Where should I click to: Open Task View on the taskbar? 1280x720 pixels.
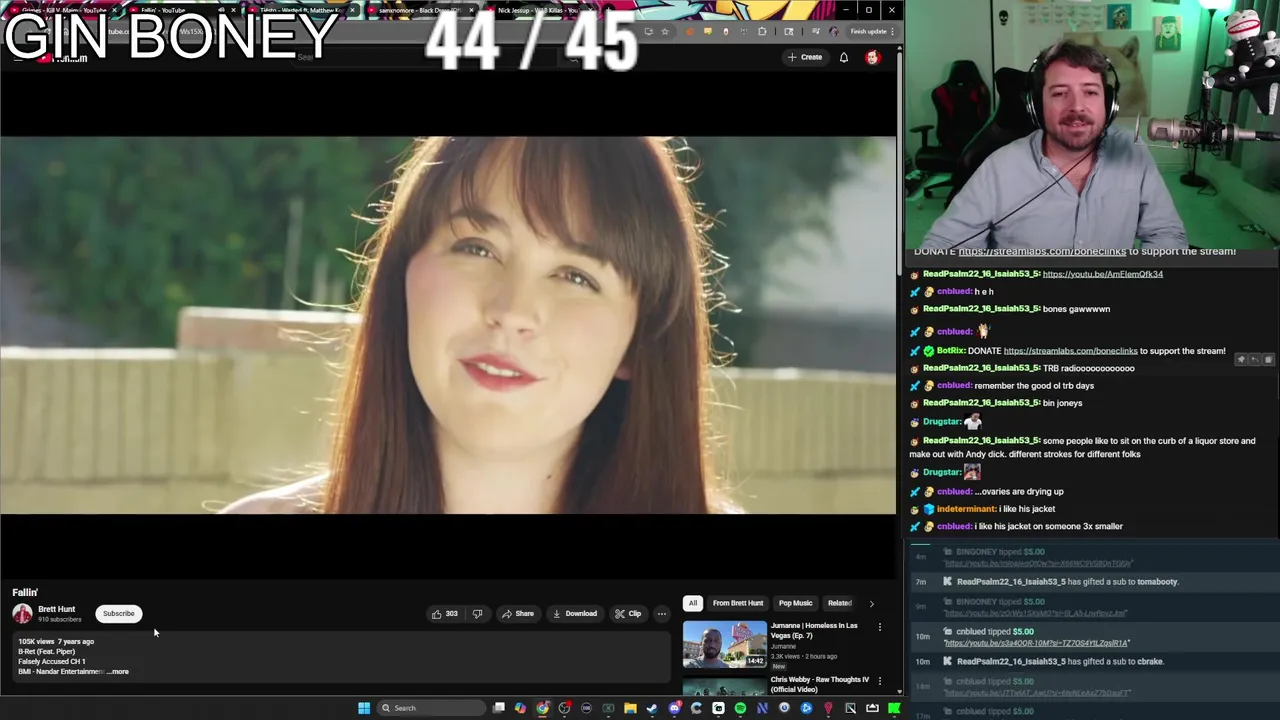tap(498, 708)
